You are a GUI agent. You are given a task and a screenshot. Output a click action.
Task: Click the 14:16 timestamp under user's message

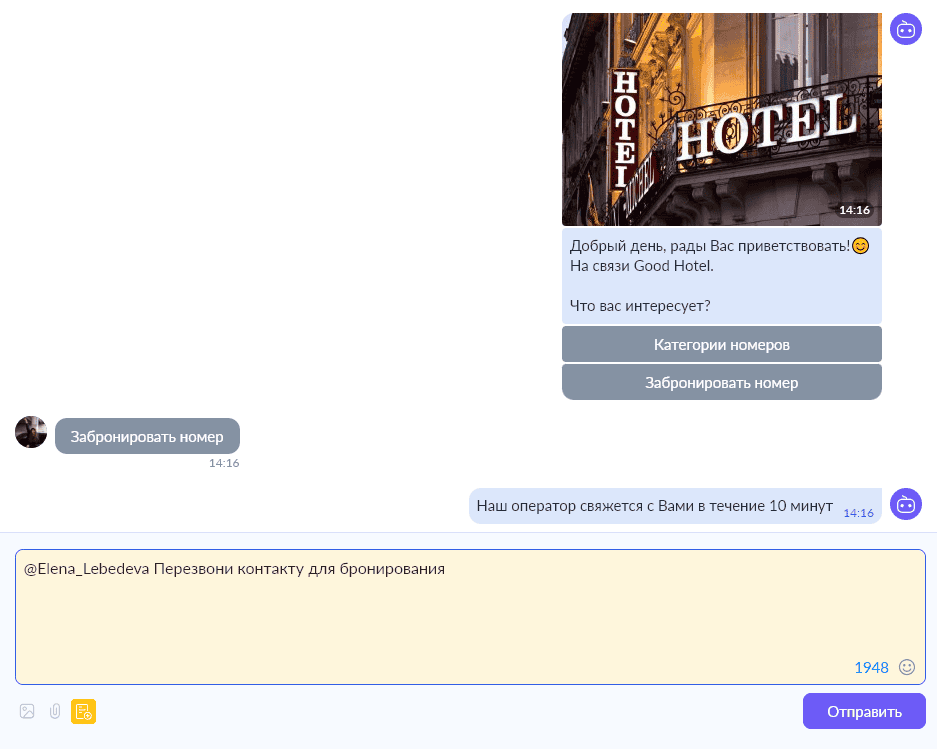point(224,463)
